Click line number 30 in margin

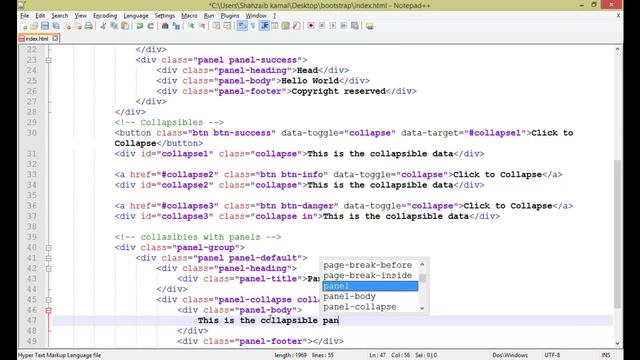tap(32, 133)
